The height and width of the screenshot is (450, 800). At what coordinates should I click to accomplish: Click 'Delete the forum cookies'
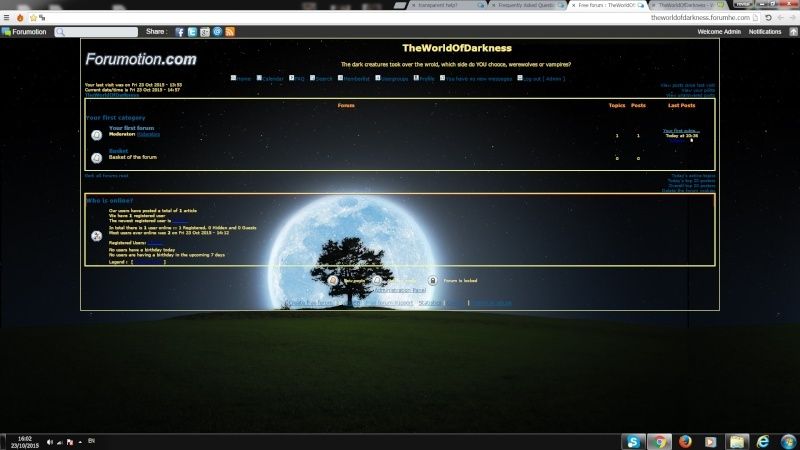click(x=688, y=191)
